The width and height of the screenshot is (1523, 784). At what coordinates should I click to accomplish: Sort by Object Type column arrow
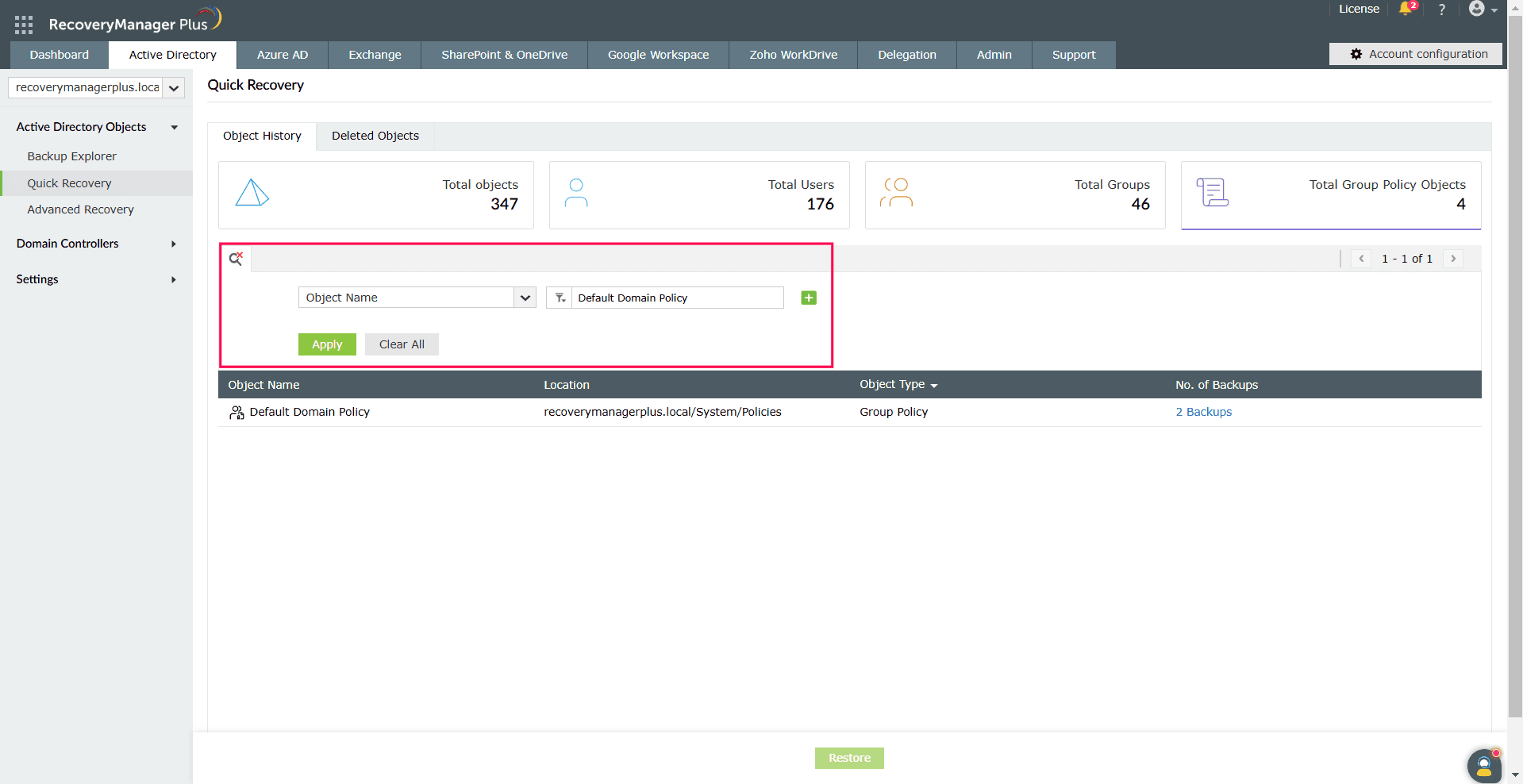point(934,386)
